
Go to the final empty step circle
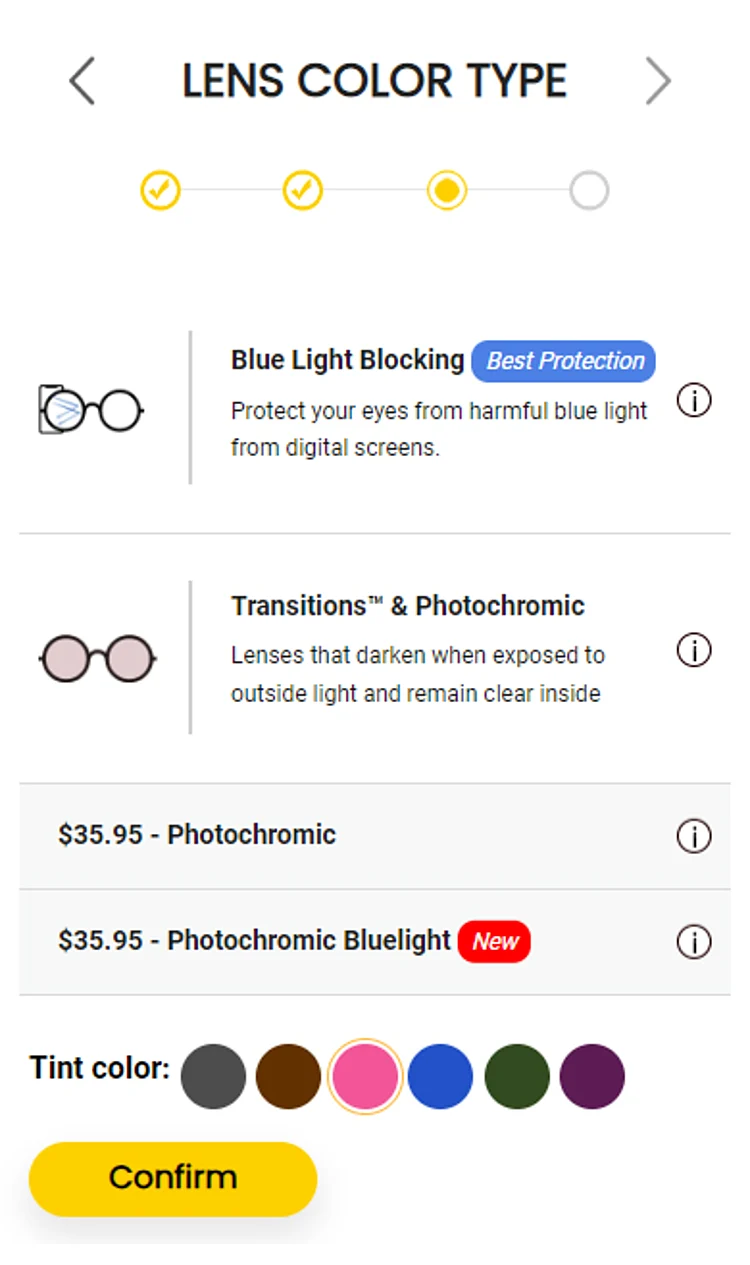pyautogui.click(x=589, y=189)
